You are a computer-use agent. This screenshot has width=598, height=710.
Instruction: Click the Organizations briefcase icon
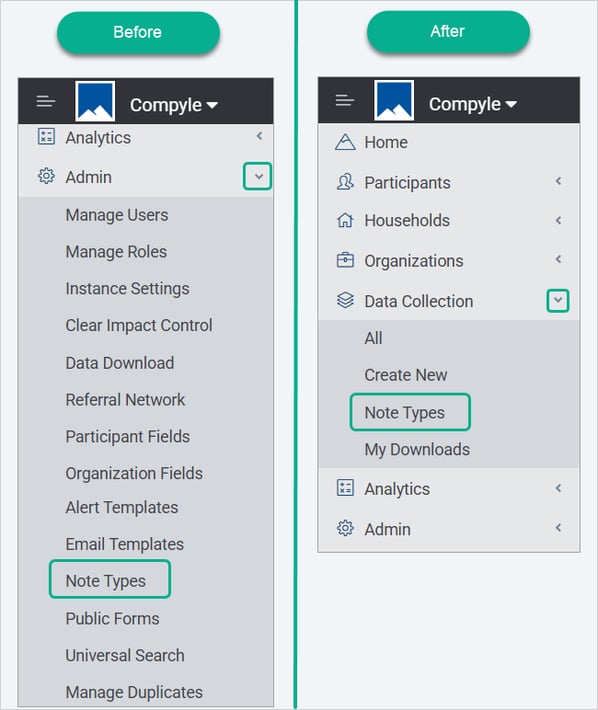pos(345,260)
